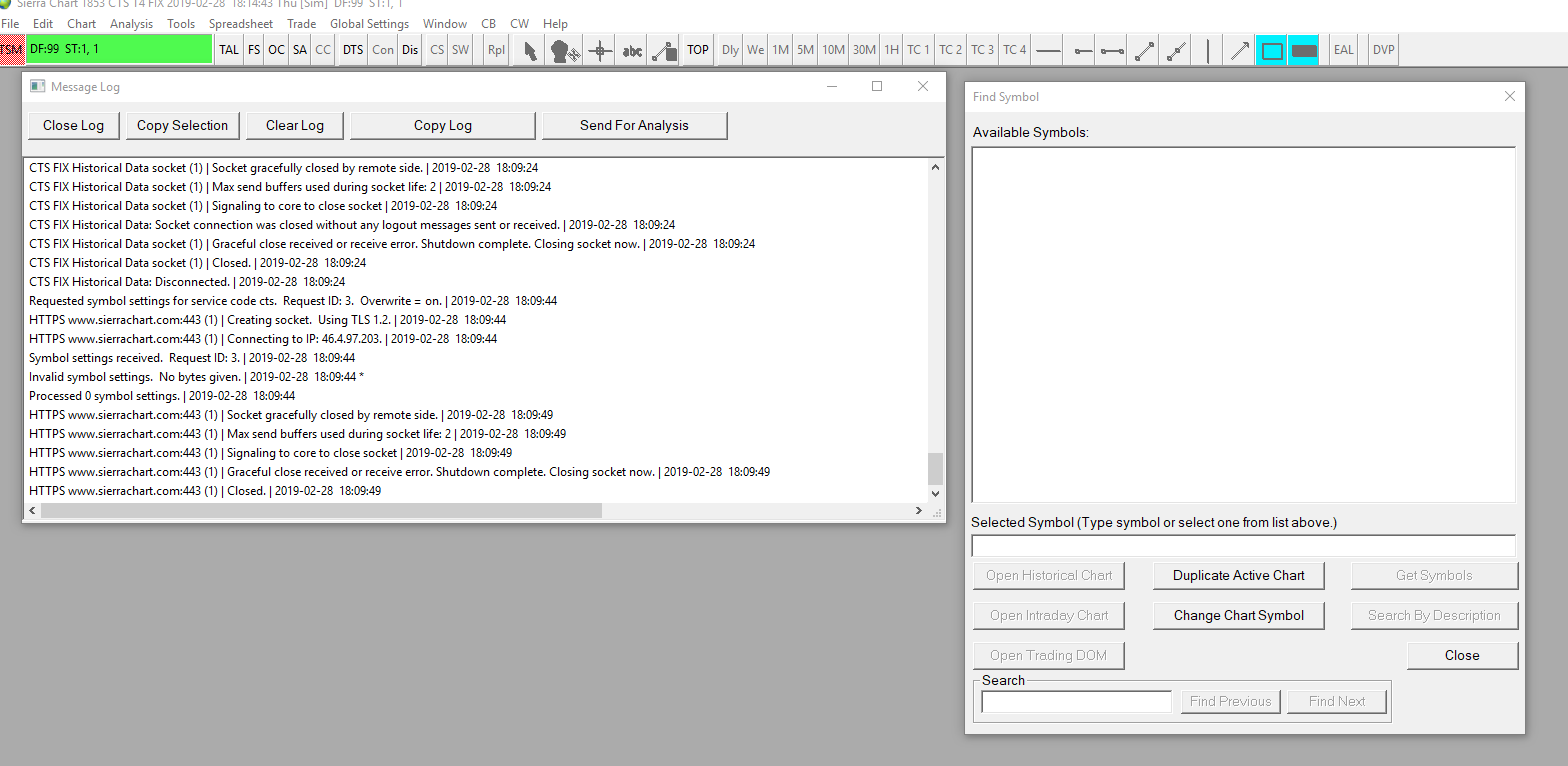Click the Close button in Find Symbol
The height and width of the screenshot is (766, 1568).
pos(1462,655)
